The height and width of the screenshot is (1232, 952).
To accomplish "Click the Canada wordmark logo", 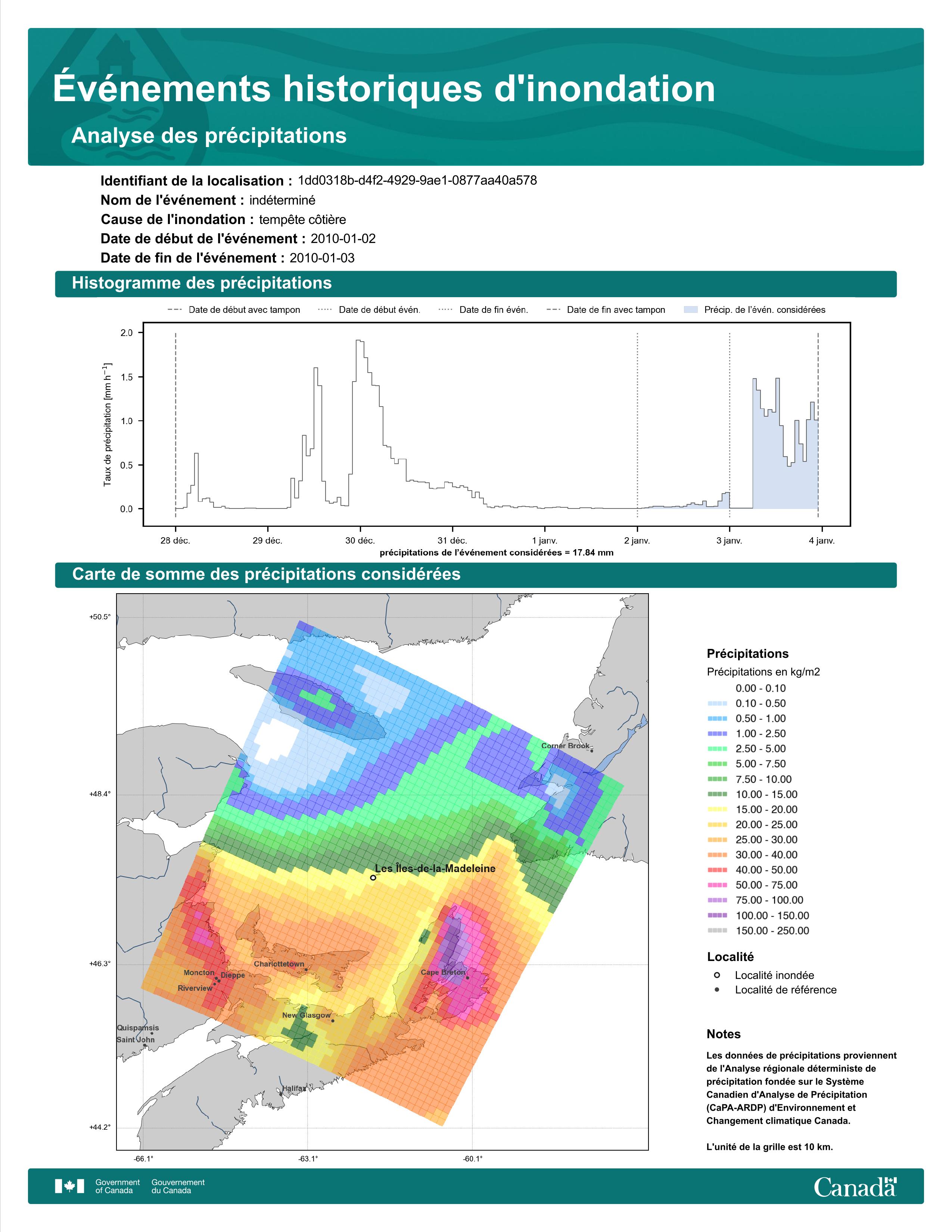I will (x=855, y=1187).
